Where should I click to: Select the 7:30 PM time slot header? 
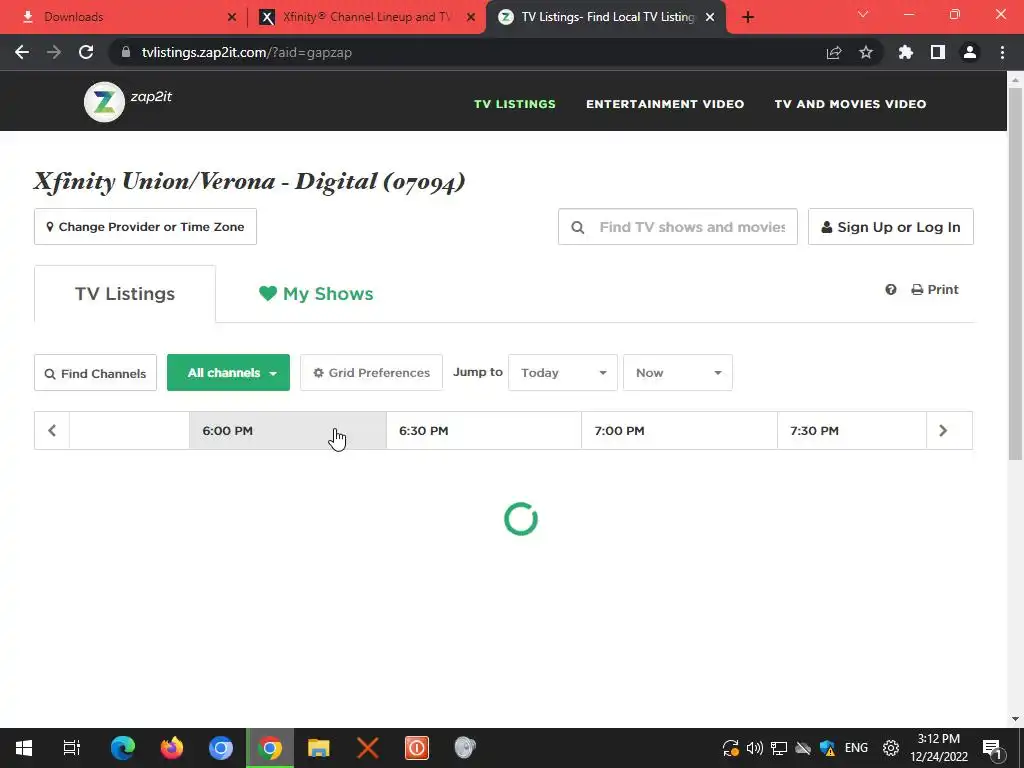[x=852, y=430]
